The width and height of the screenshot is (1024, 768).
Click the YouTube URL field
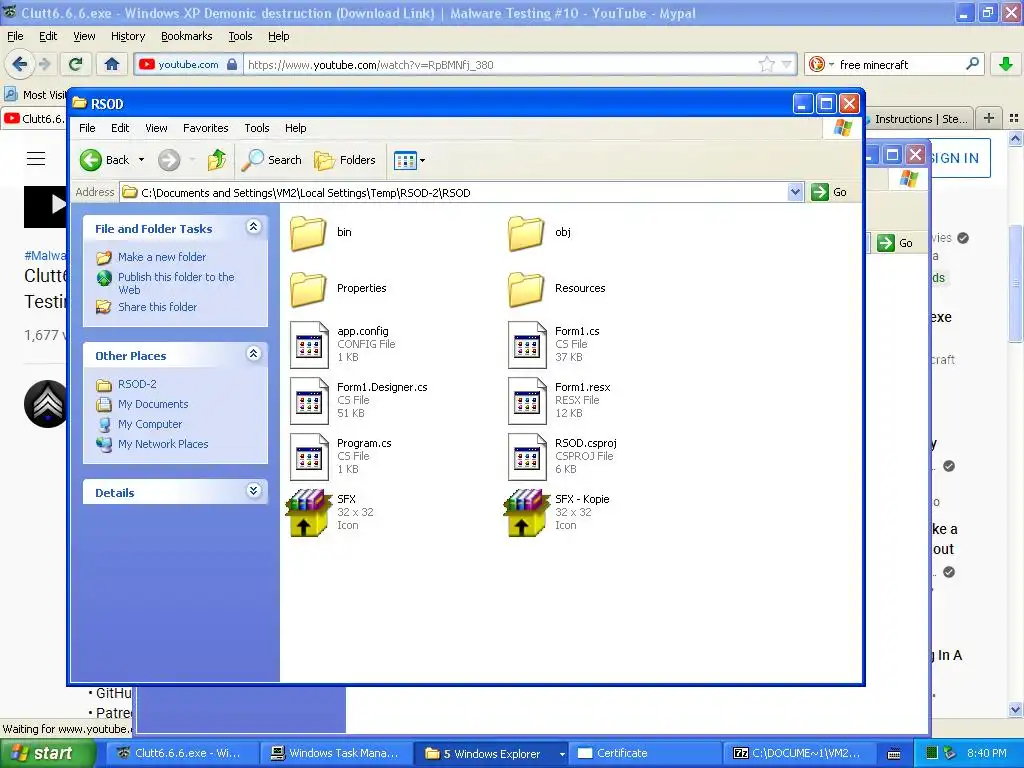click(x=500, y=65)
